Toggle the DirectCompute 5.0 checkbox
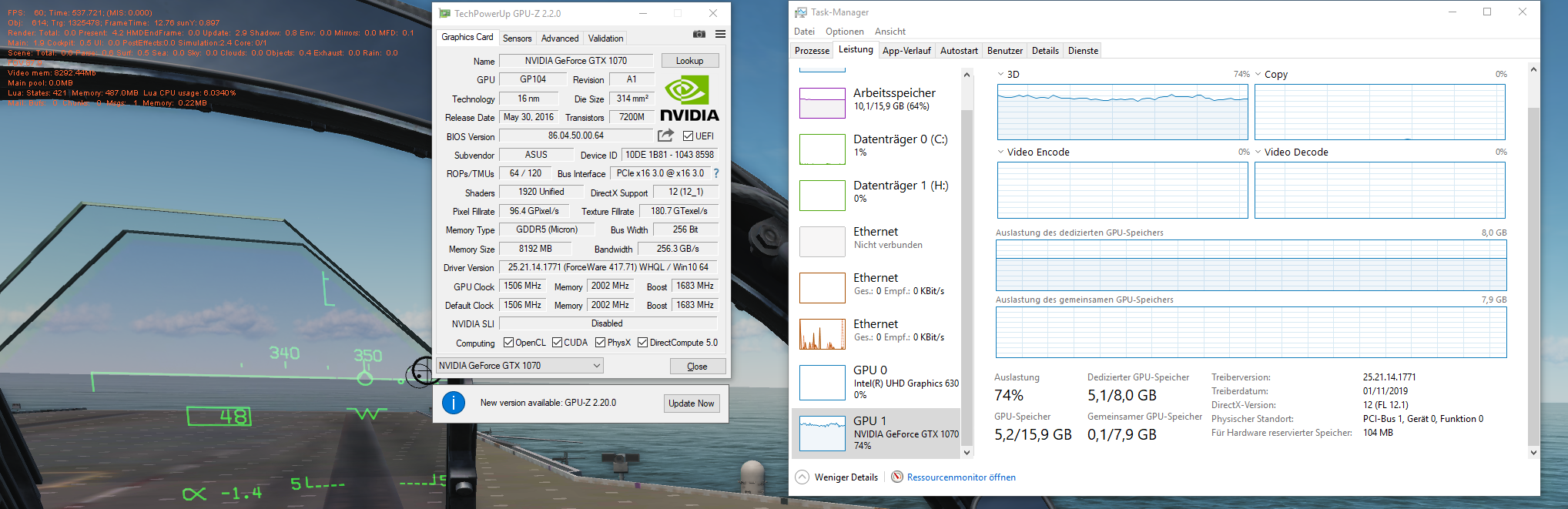 click(x=642, y=343)
